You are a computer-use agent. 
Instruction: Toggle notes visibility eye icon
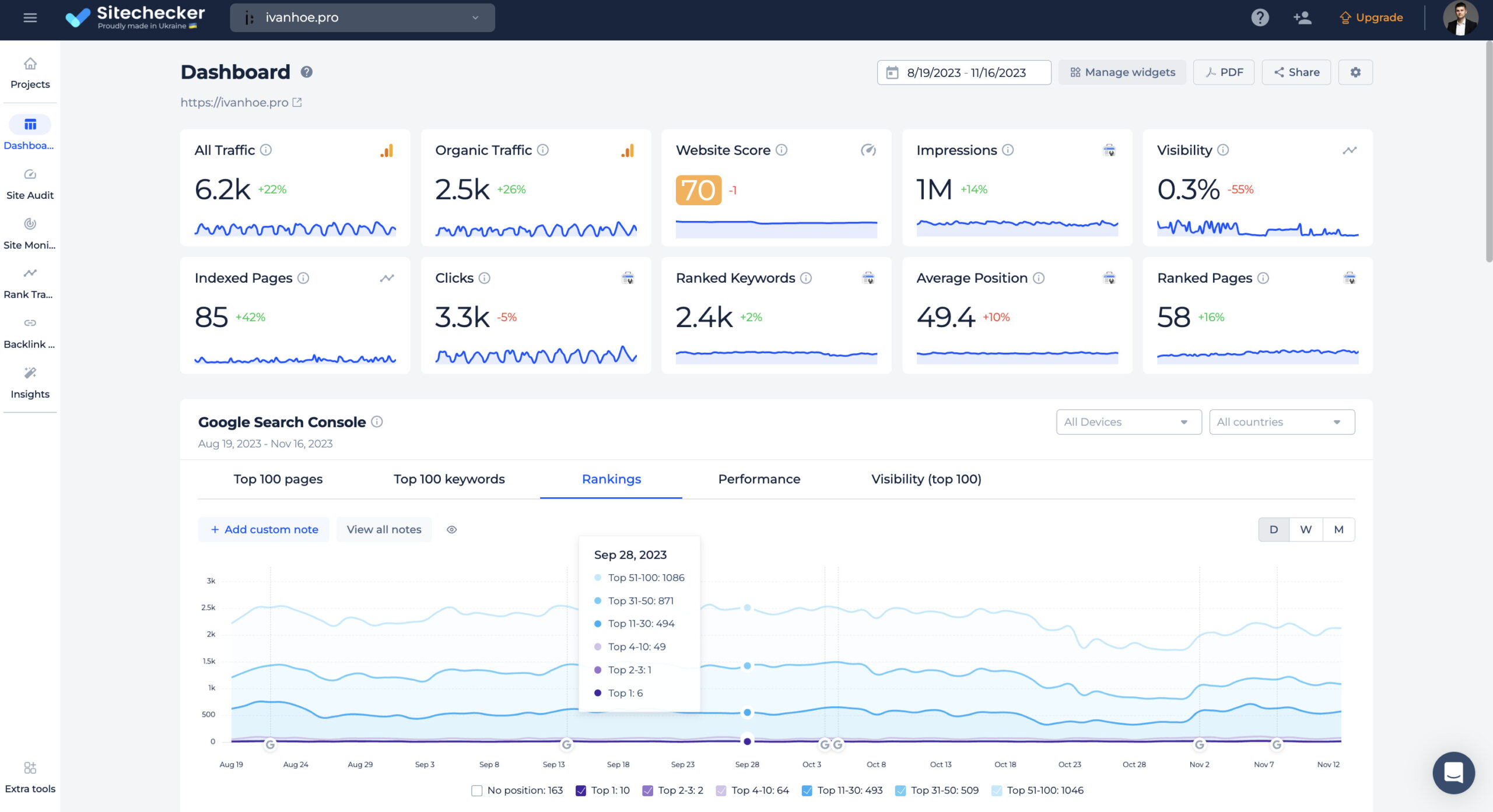(451, 529)
